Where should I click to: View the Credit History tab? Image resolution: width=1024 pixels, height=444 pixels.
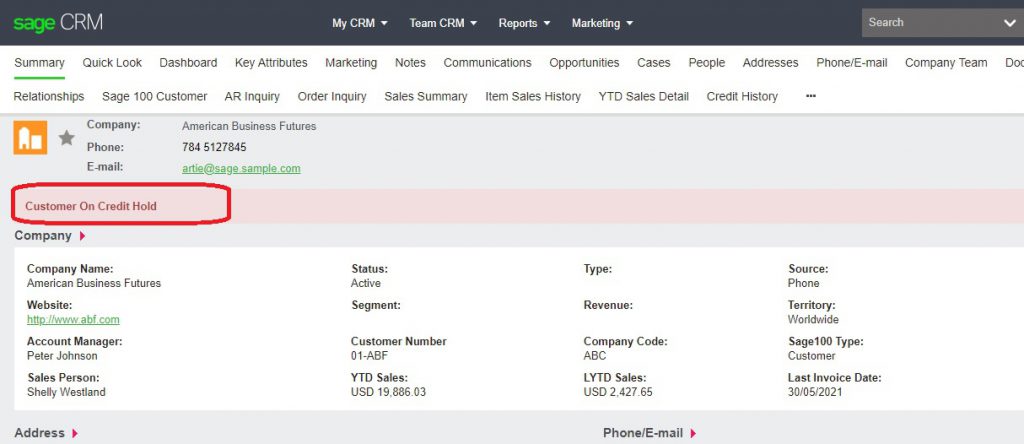(742, 96)
